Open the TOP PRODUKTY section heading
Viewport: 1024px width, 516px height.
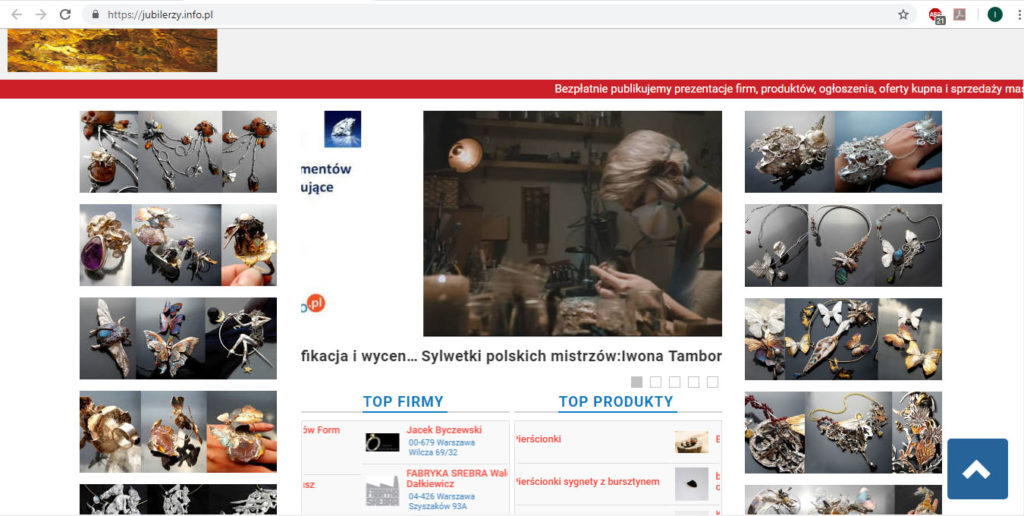click(x=616, y=402)
